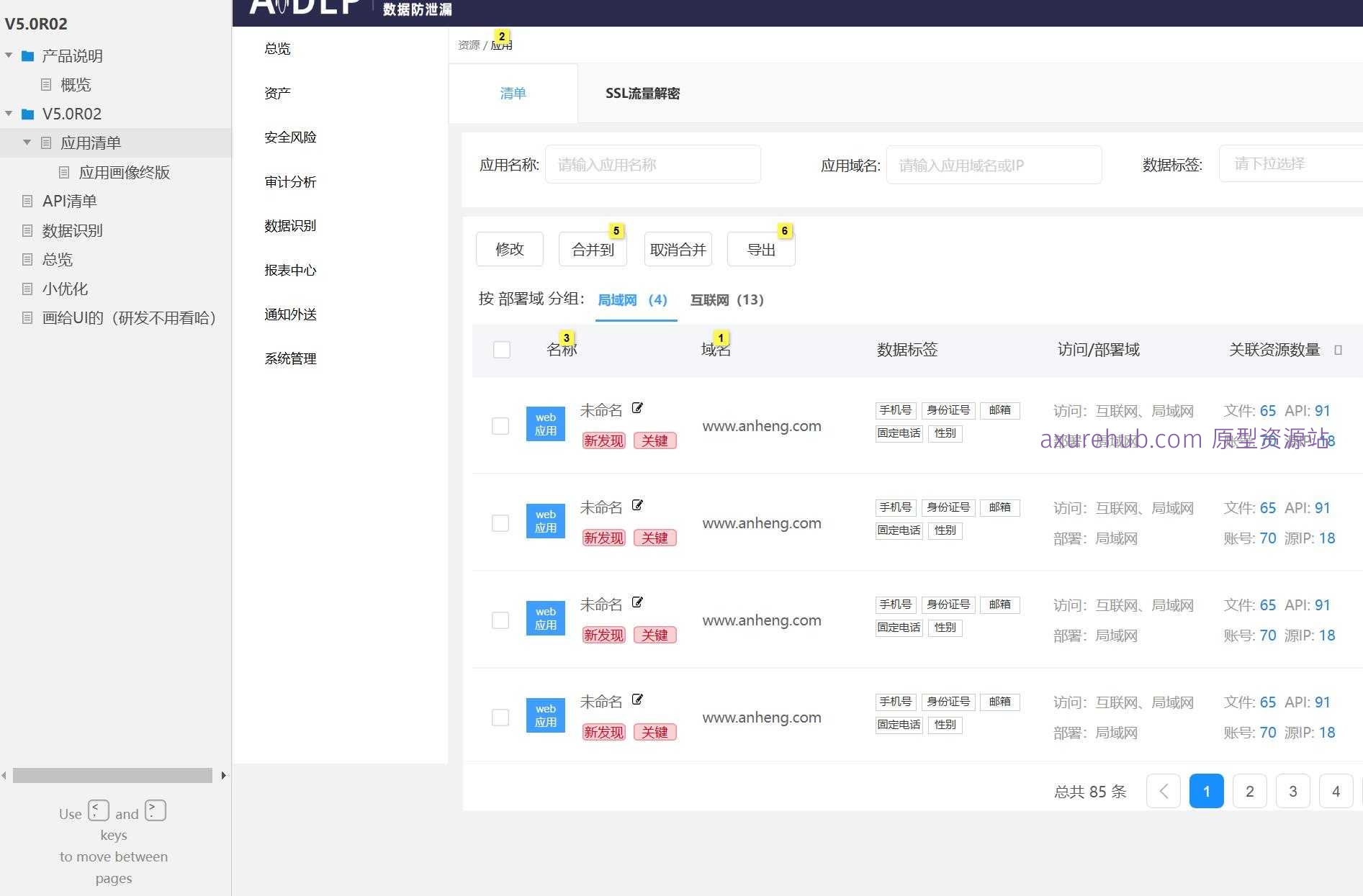Click the 合并到 button
The width and height of the screenshot is (1363, 896).
click(593, 249)
